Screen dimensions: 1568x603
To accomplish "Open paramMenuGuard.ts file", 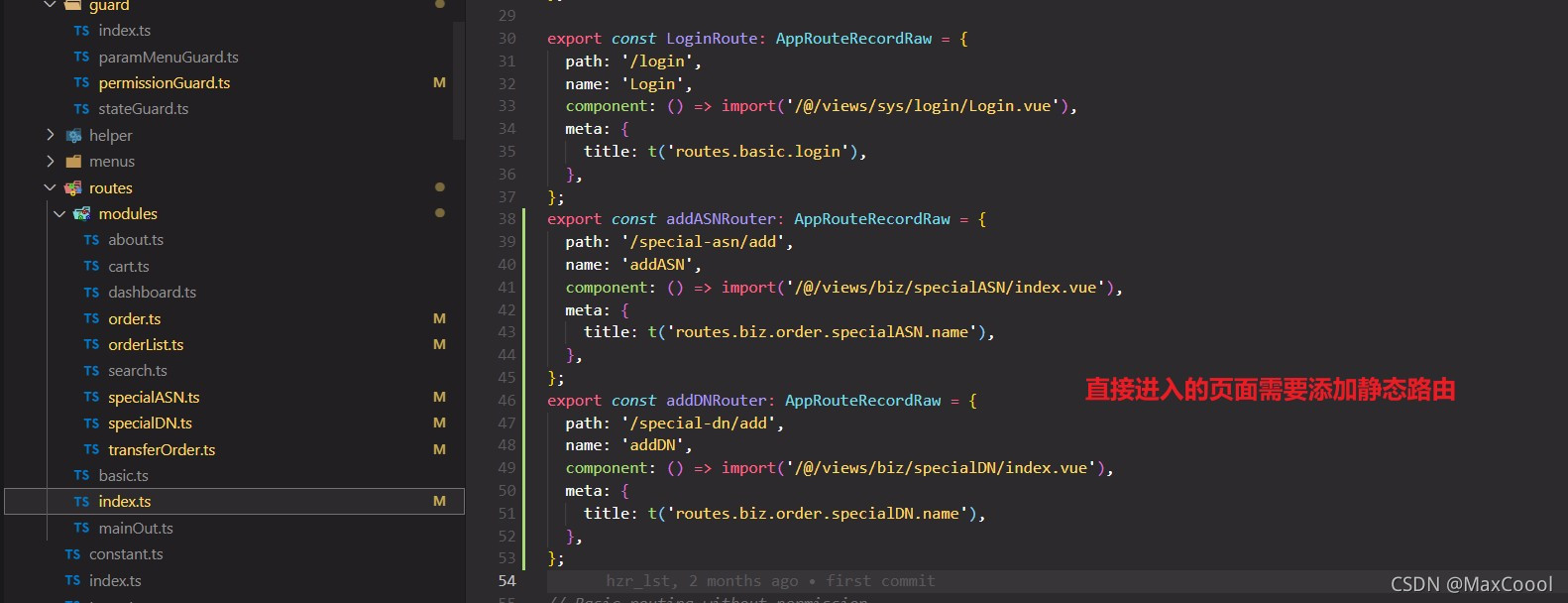I will [x=168, y=57].
